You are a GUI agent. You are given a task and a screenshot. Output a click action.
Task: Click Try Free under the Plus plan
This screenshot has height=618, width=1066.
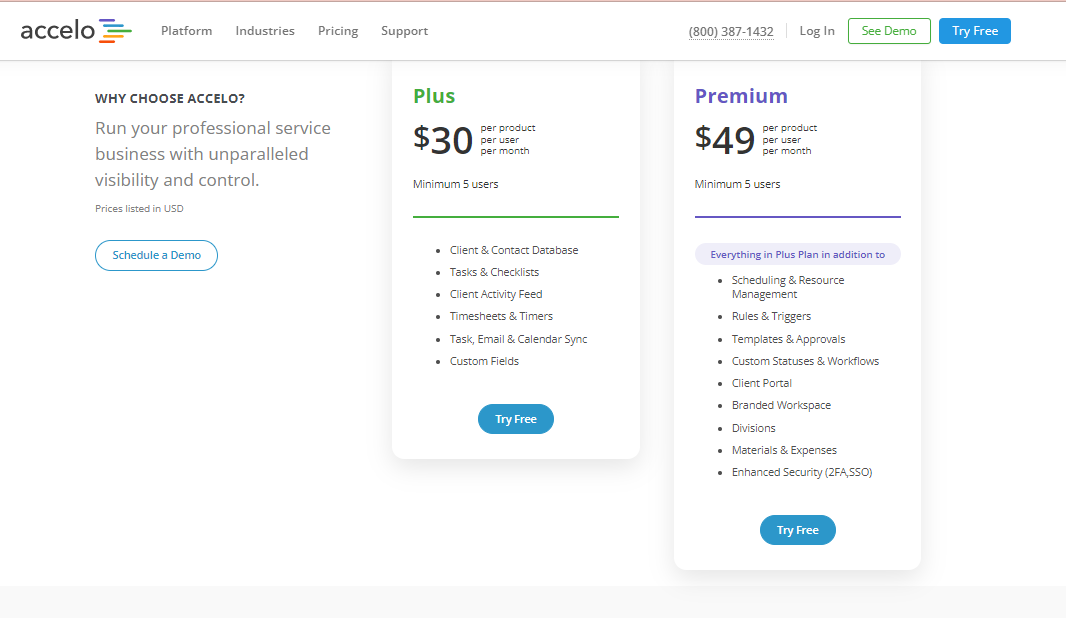coord(516,419)
